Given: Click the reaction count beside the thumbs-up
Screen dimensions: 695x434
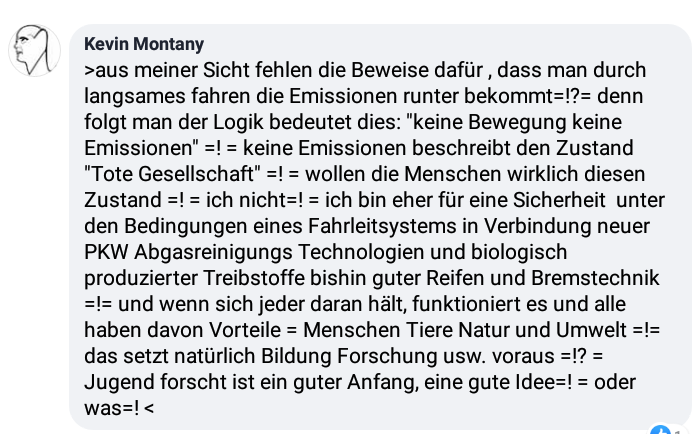Looking at the screenshot, I should click(678, 432).
